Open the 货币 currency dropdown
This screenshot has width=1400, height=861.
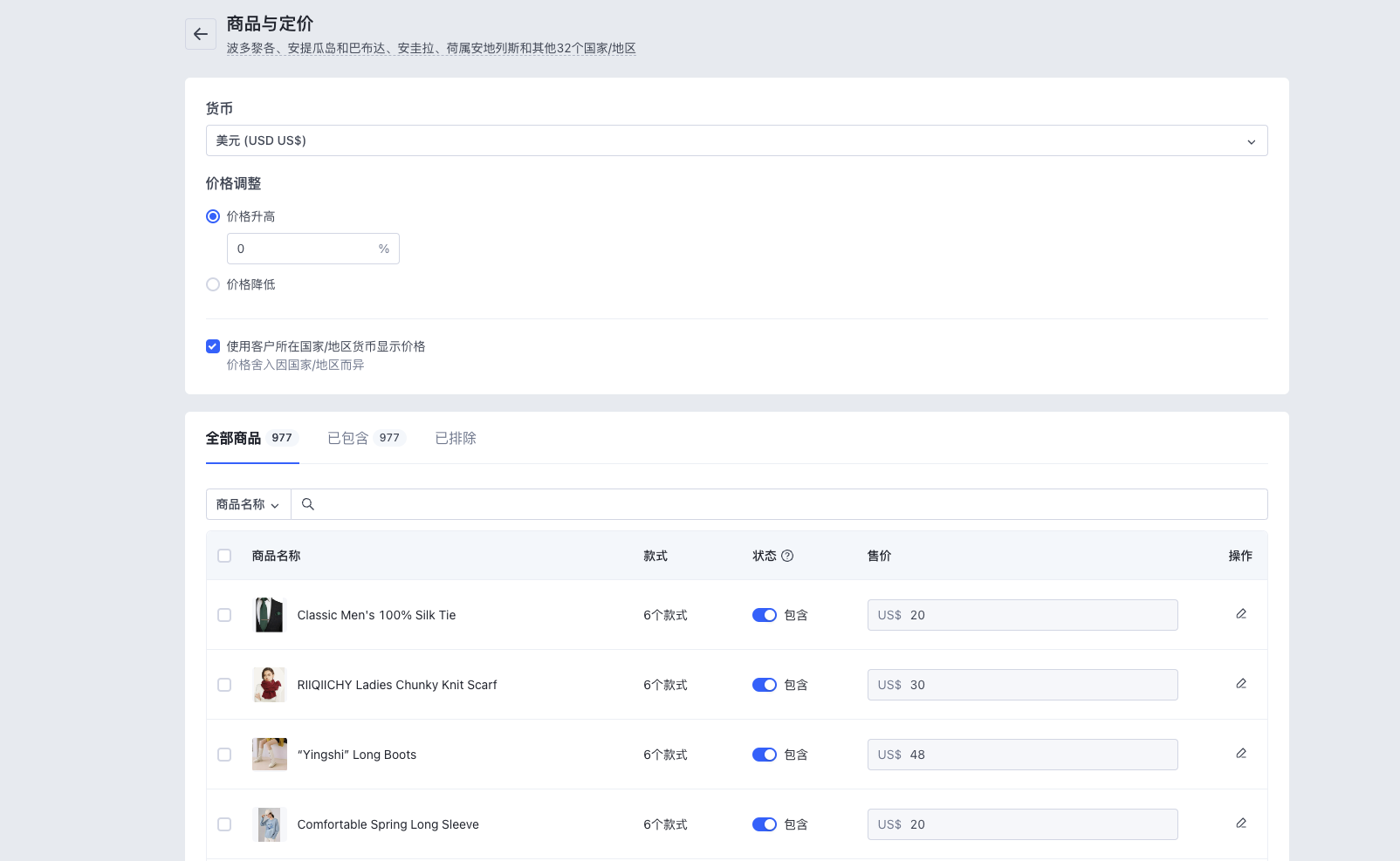(x=736, y=140)
